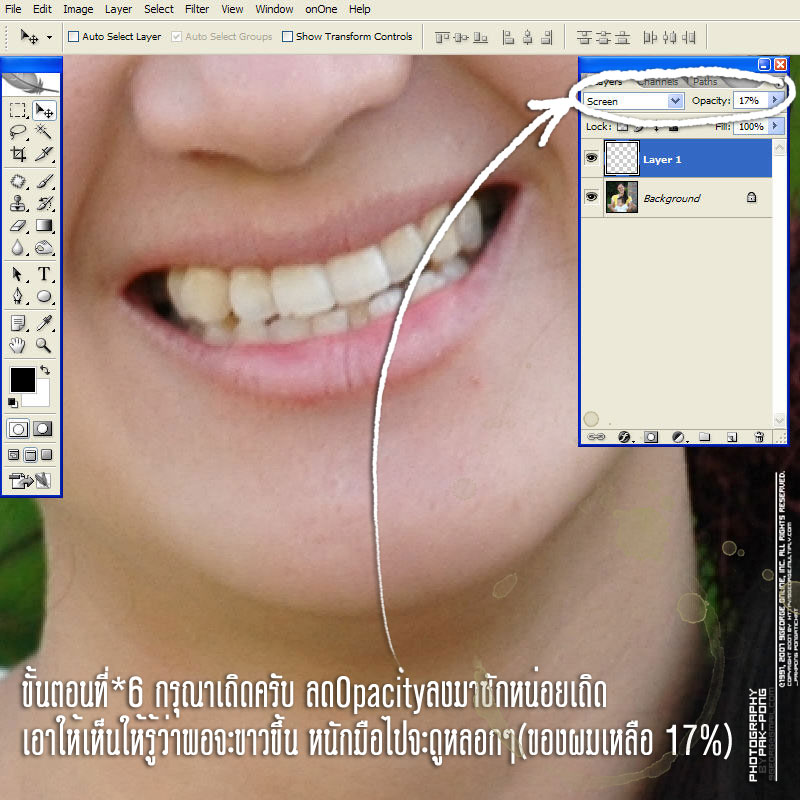Switch to Standard editing mode
The height and width of the screenshot is (800, 800).
click(x=18, y=429)
